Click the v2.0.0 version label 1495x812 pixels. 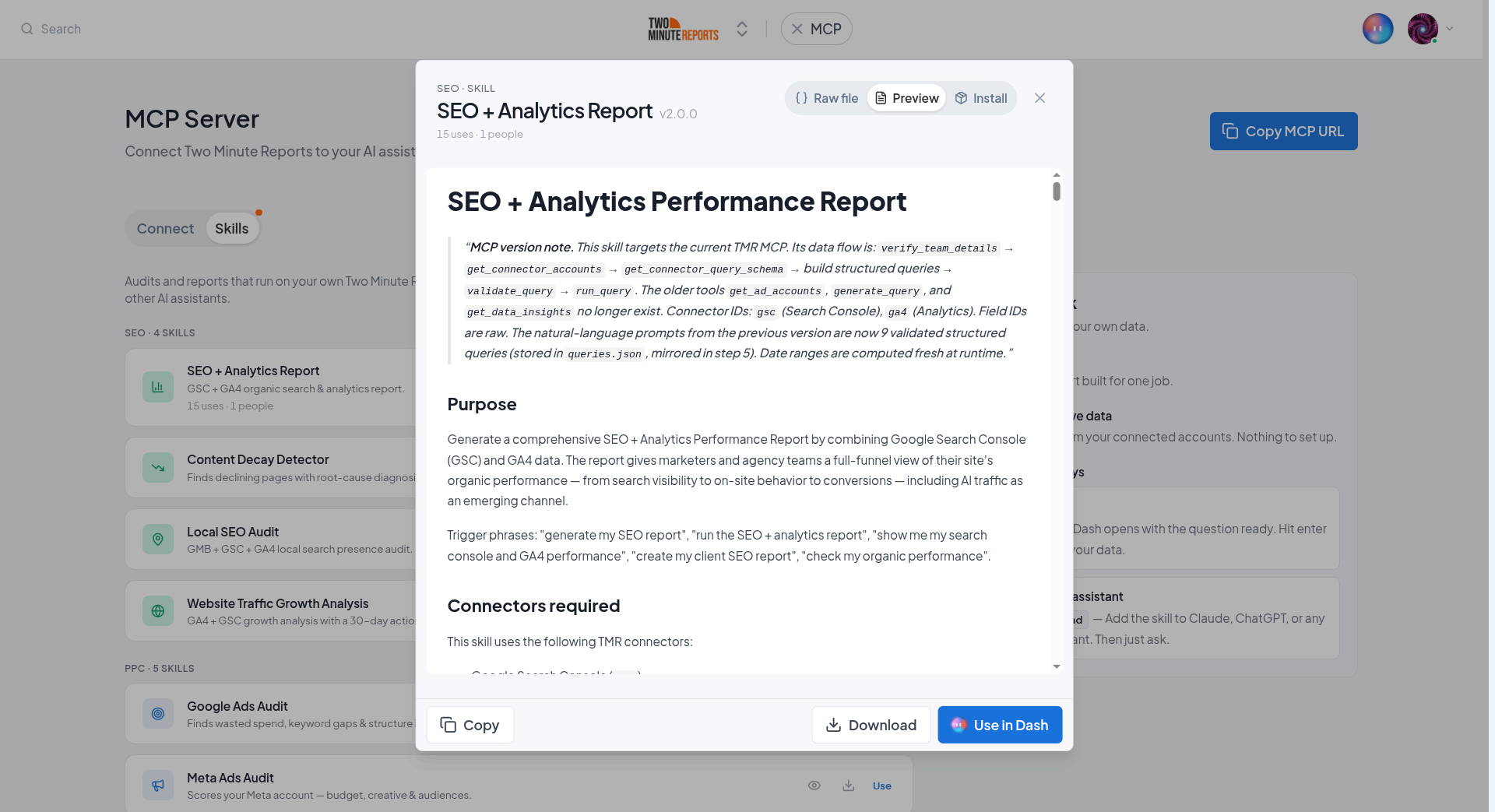point(678,114)
